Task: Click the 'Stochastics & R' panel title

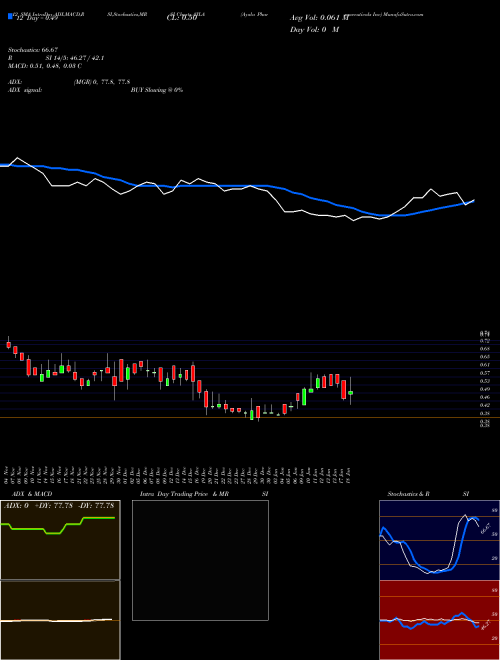Action: point(408,494)
